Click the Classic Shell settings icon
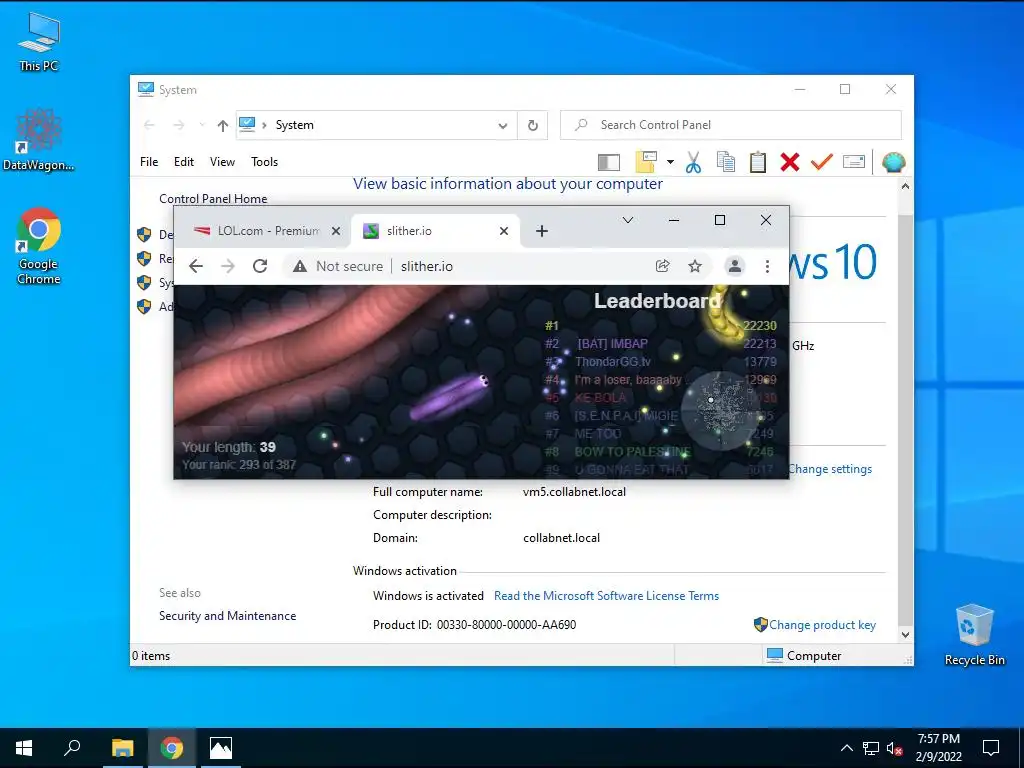This screenshot has height=768, width=1024. pos(893,162)
